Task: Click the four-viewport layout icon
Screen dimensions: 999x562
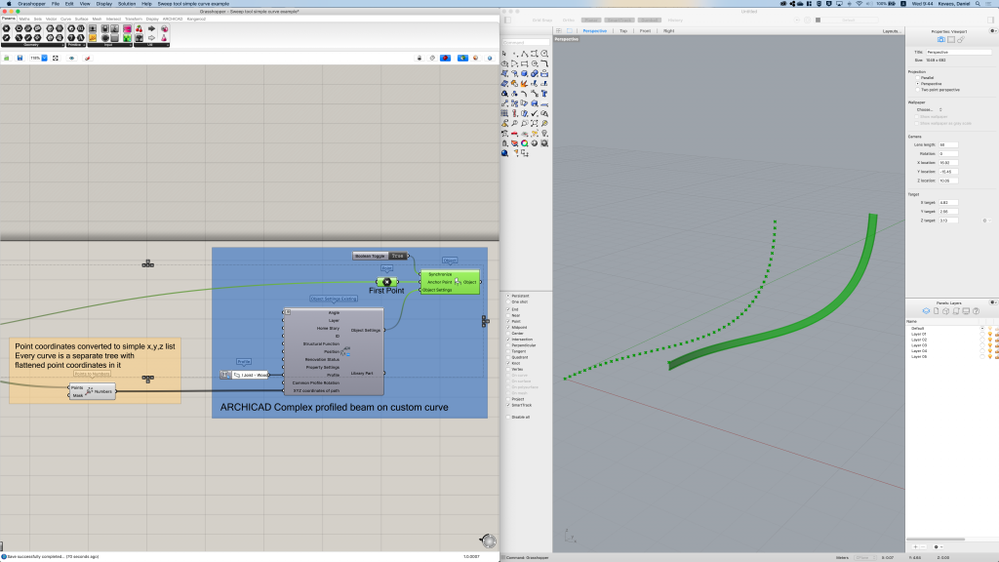Action: click(559, 31)
